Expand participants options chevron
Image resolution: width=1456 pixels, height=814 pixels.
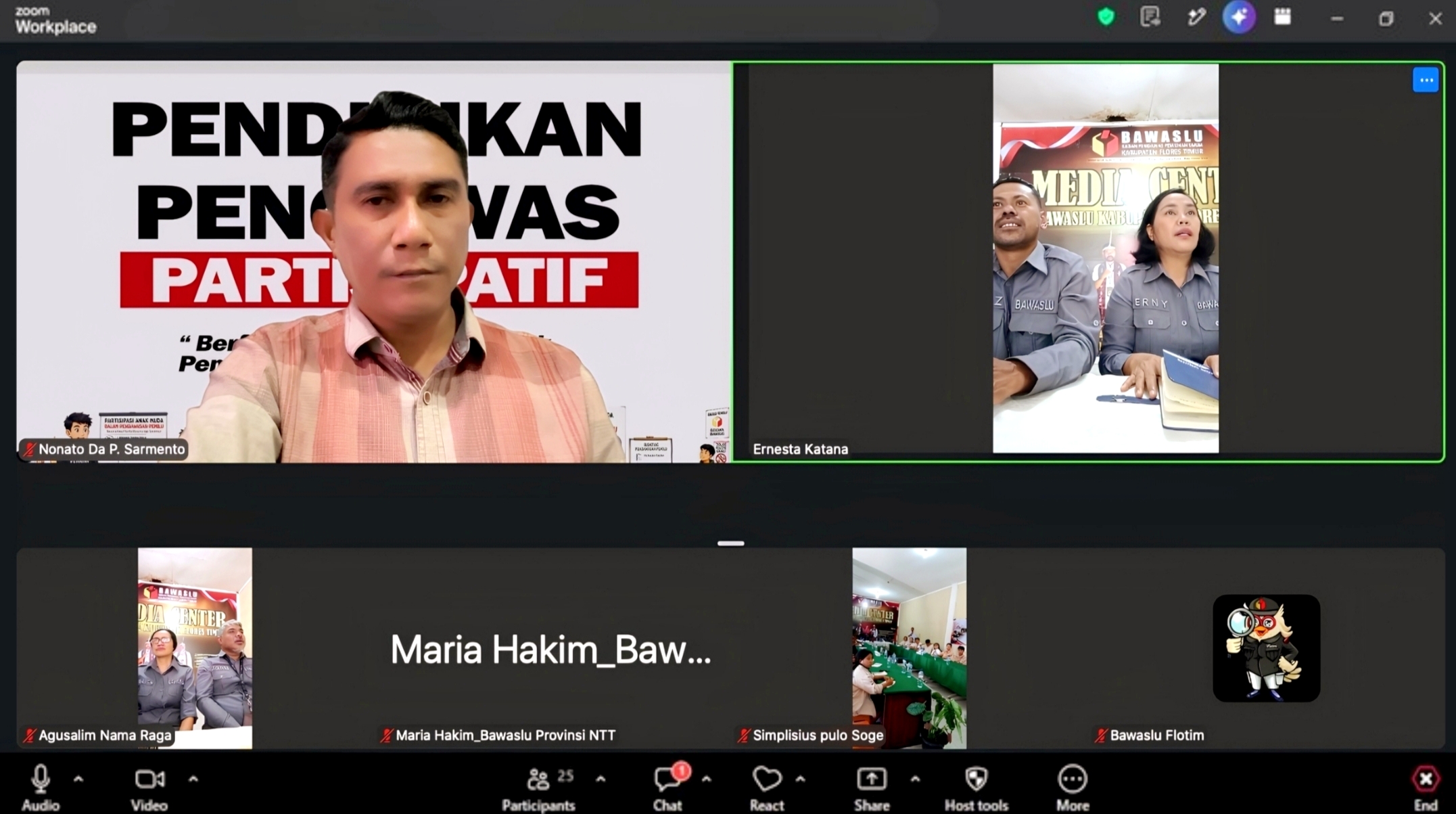[x=601, y=779]
